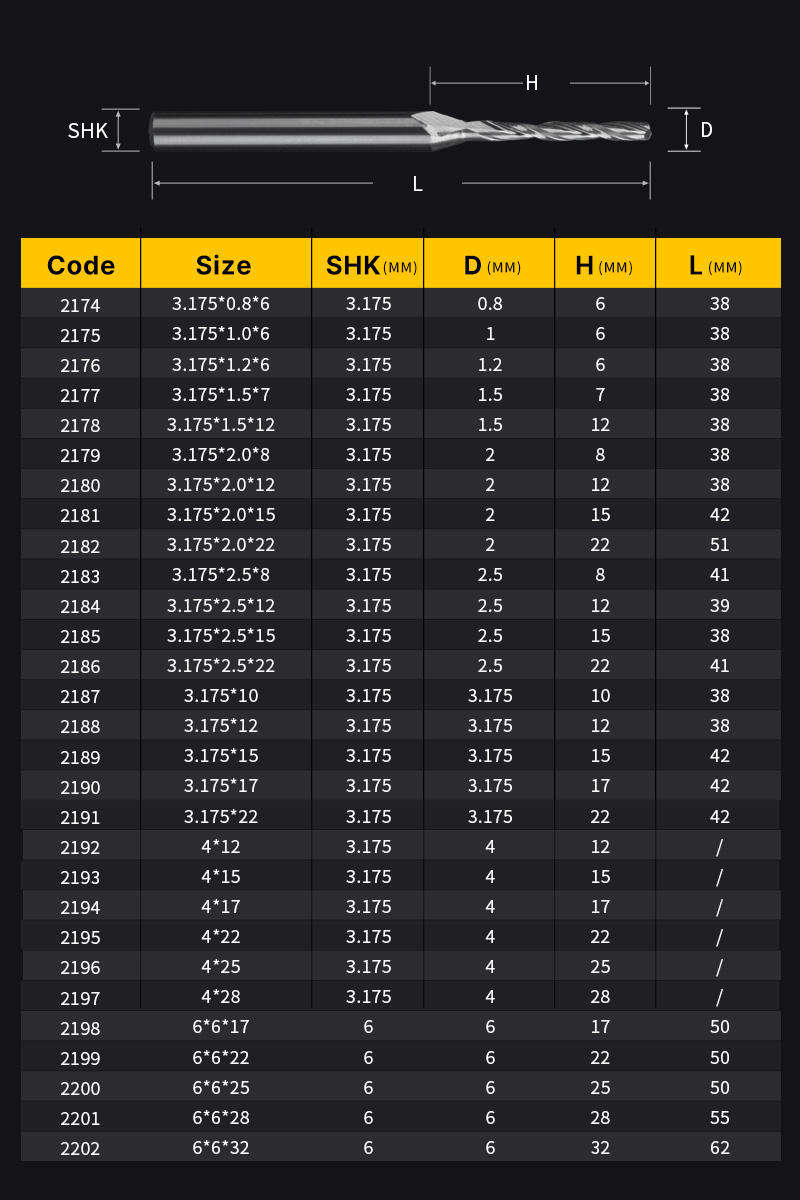Click the L value 51 in row 2182
Screen dimensions: 800x1200
[x=720, y=545]
